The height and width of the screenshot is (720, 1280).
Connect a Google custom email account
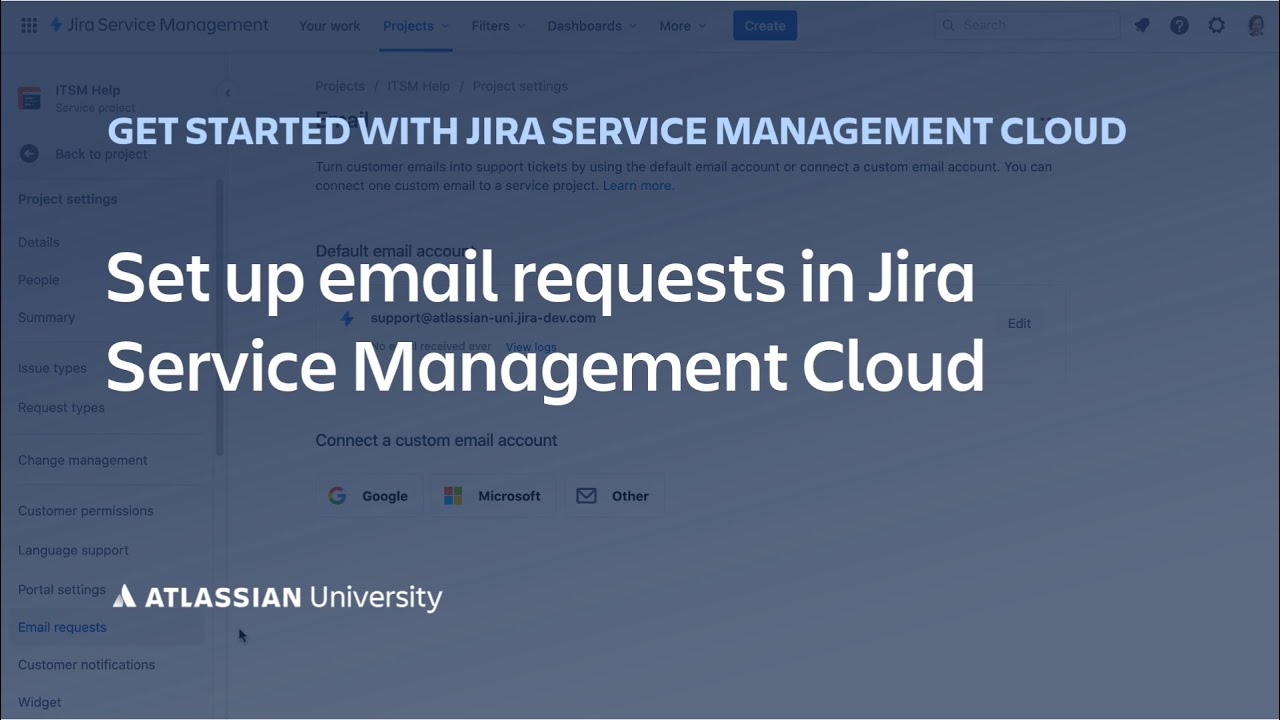pyautogui.click(x=369, y=496)
